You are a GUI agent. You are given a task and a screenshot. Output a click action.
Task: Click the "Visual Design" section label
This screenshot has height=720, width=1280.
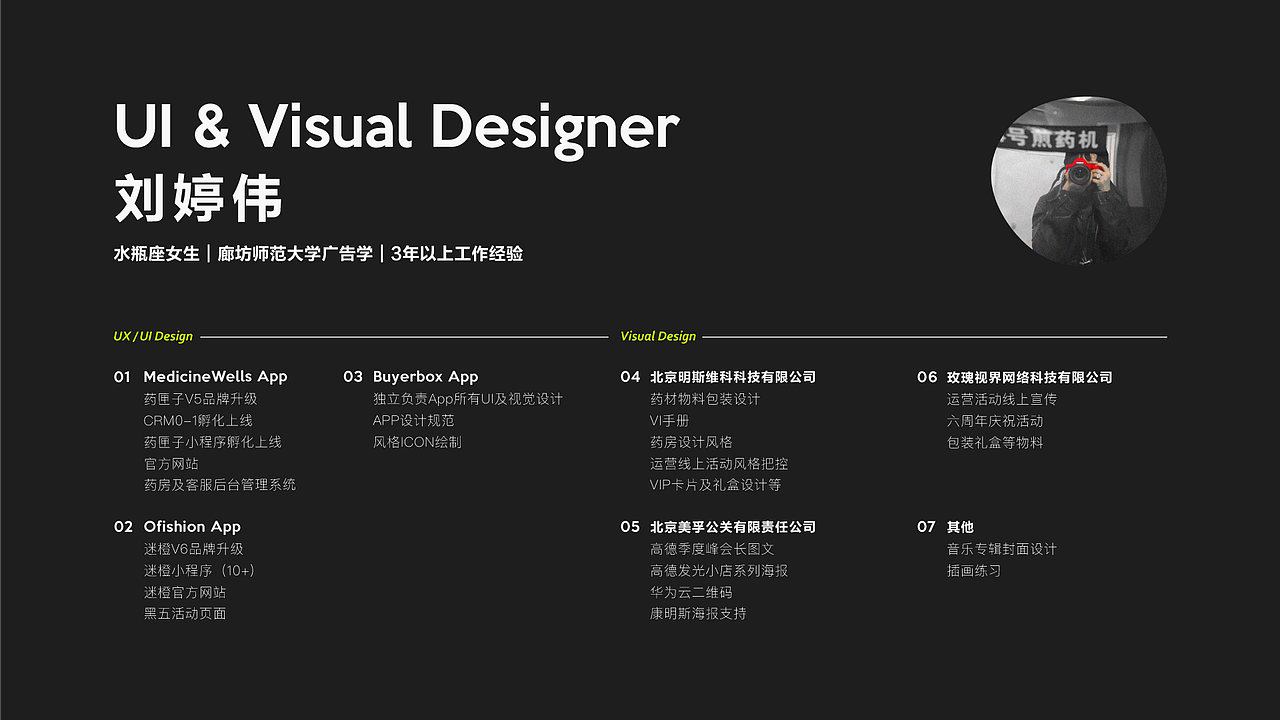pyautogui.click(x=658, y=337)
